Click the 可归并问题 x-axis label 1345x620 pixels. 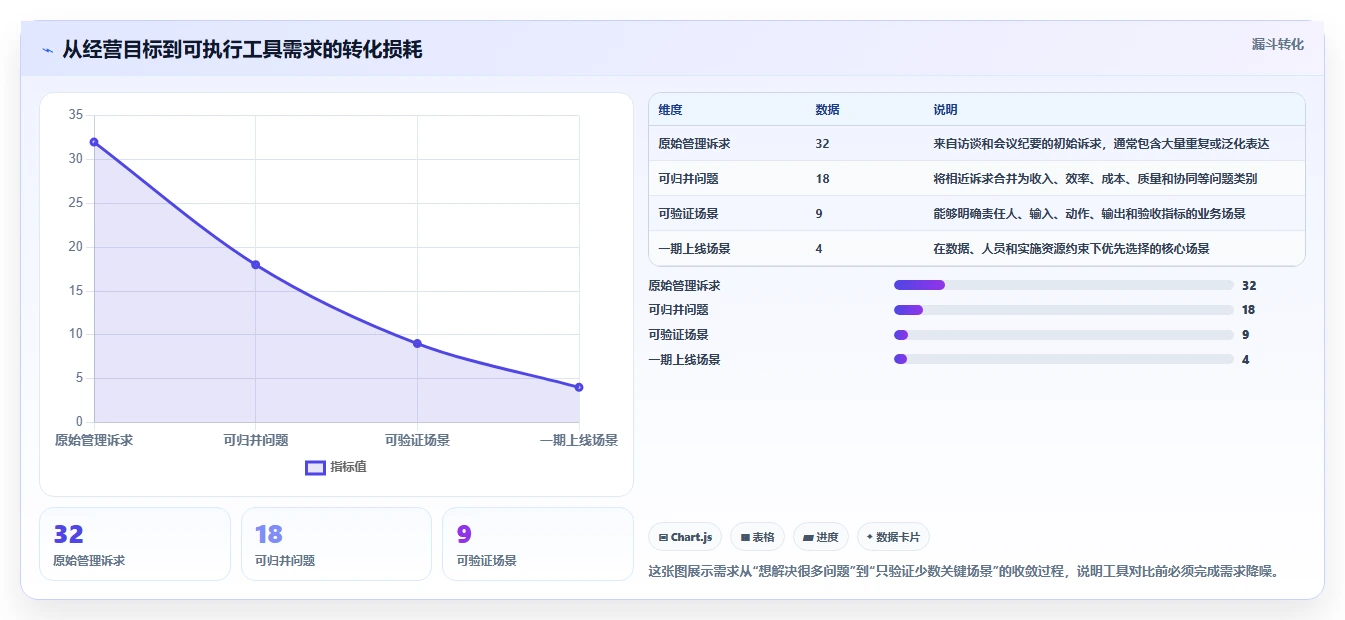tap(256, 440)
